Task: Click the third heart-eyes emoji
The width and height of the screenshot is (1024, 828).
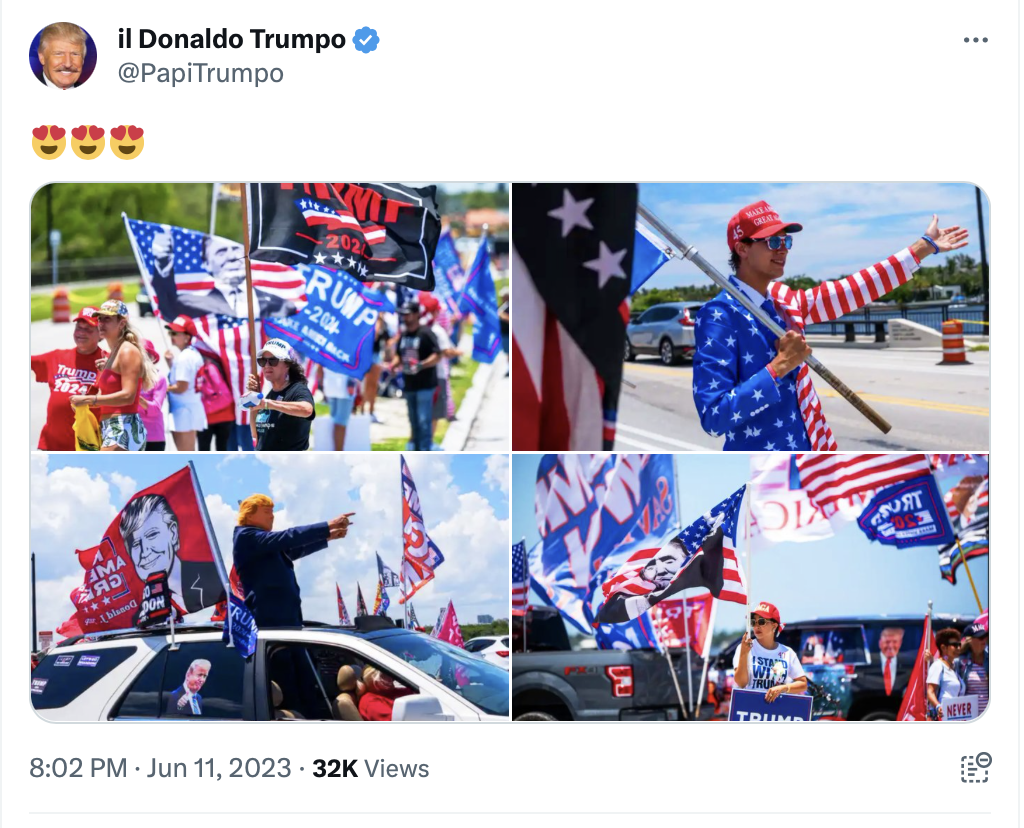Action: point(127,142)
